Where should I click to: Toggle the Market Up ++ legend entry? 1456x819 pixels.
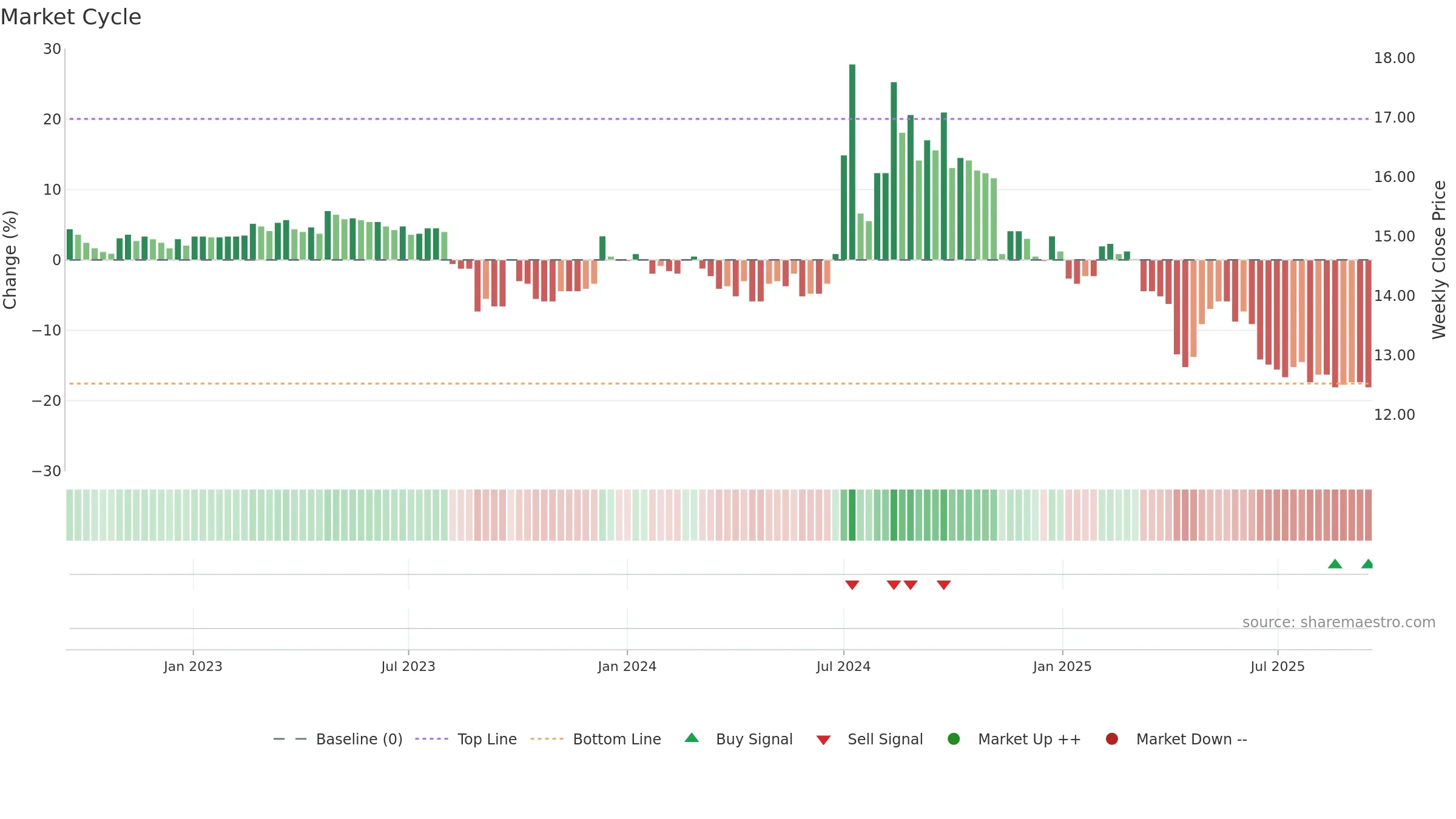click(1014, 739)
